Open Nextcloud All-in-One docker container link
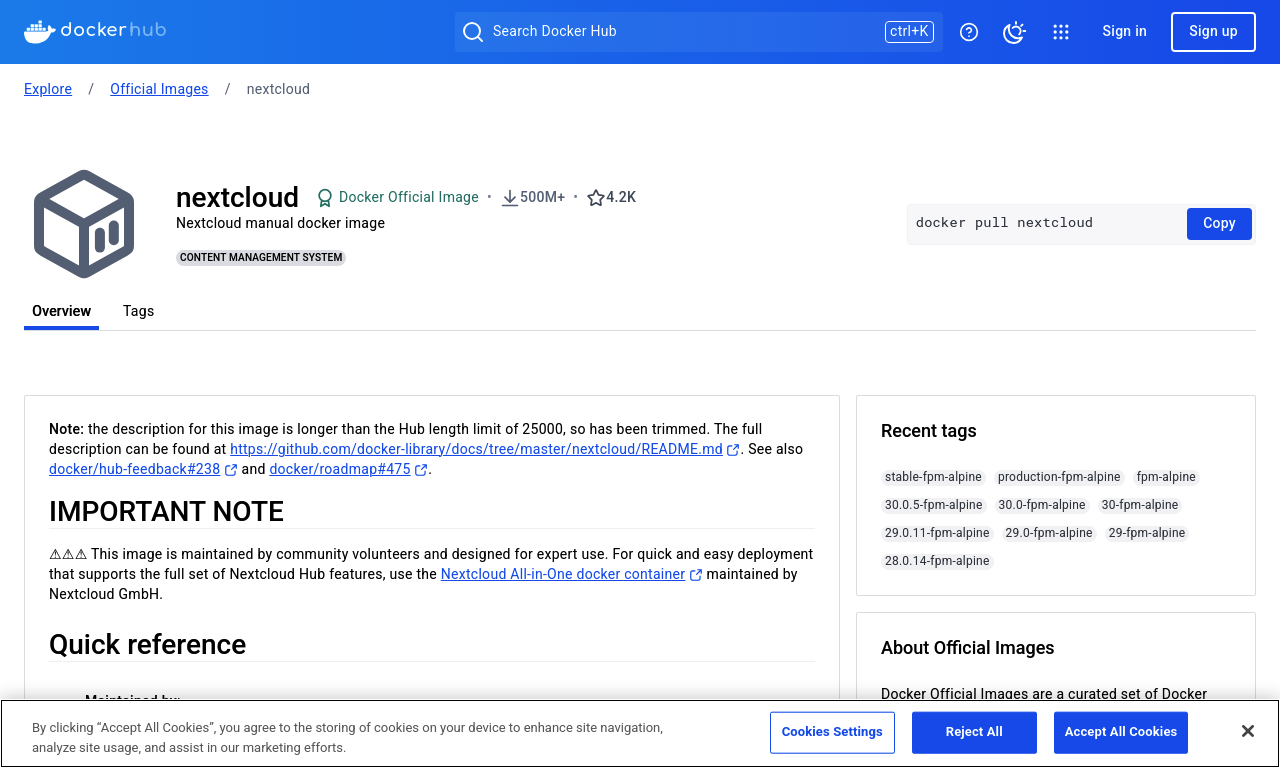The height and width of the screenshot is (768, 1280). 563,575
